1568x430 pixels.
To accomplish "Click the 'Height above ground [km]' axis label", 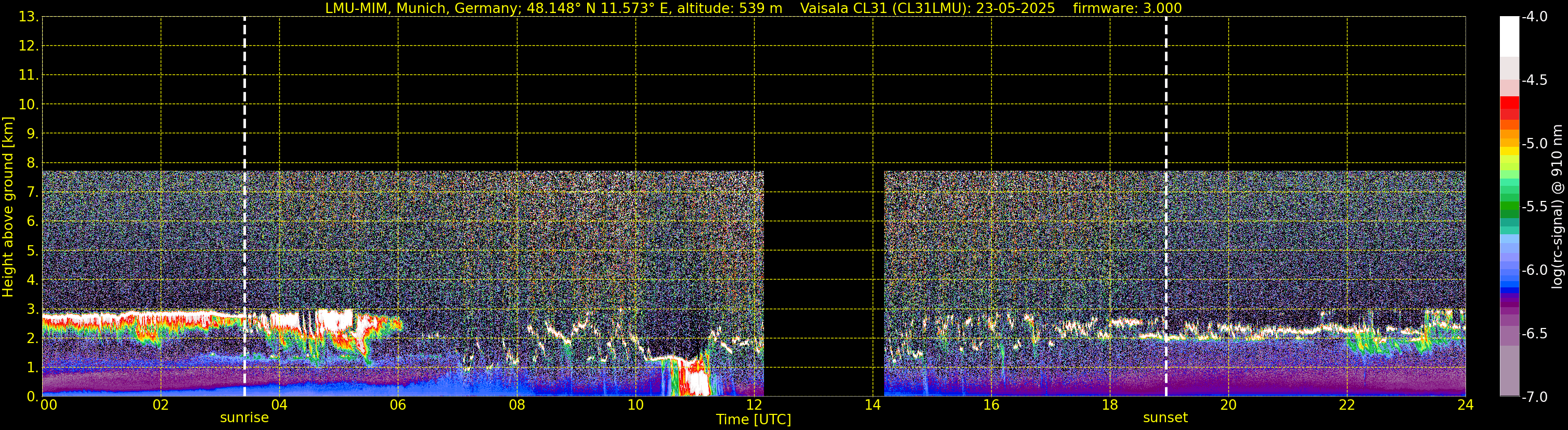I will click(8, 207).
